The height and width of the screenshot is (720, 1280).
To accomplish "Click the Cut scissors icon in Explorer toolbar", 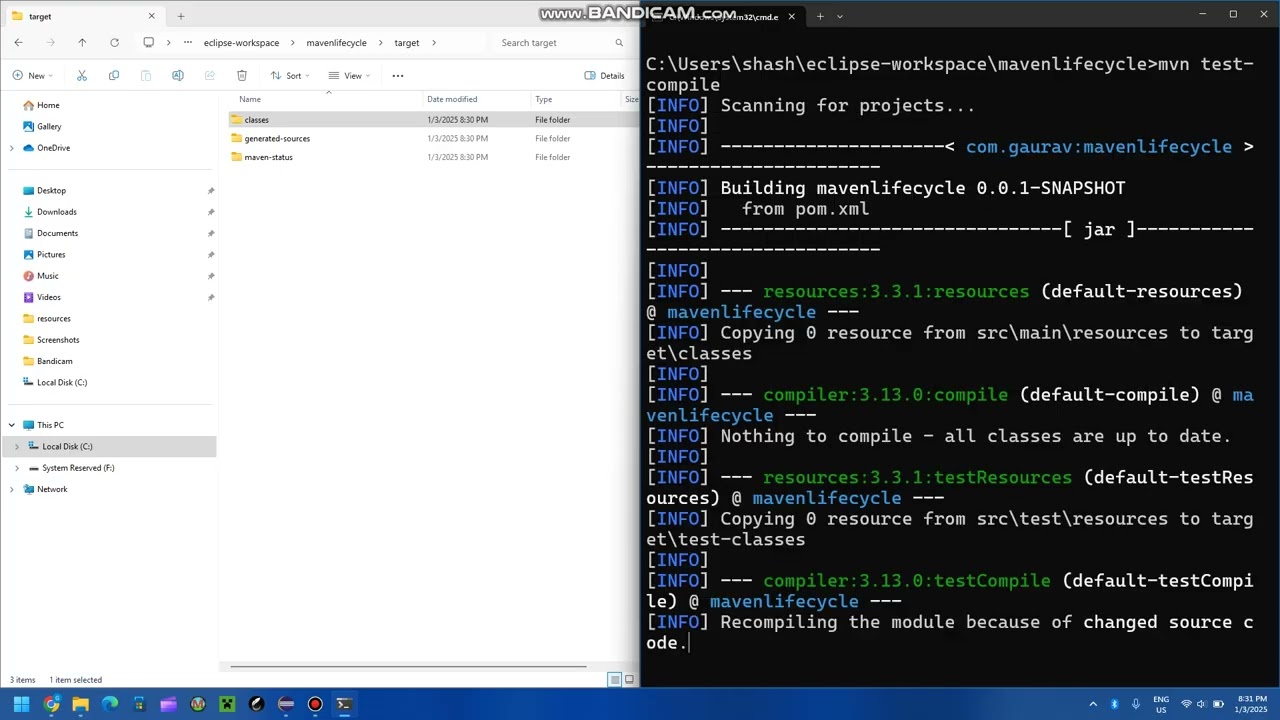I will click(82, 76).
